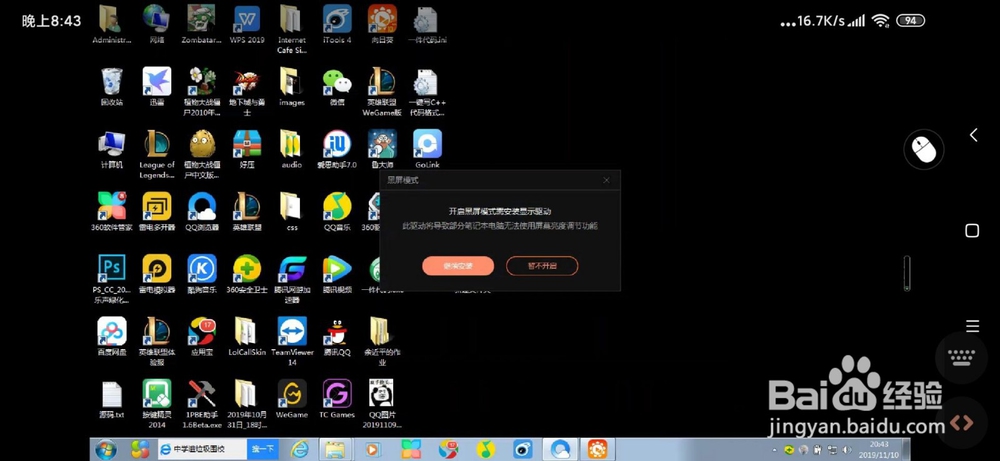Launch 爱思助手7.0 shortcut
Viewport: 1000px width, 461px height.
tap(337, 149)
